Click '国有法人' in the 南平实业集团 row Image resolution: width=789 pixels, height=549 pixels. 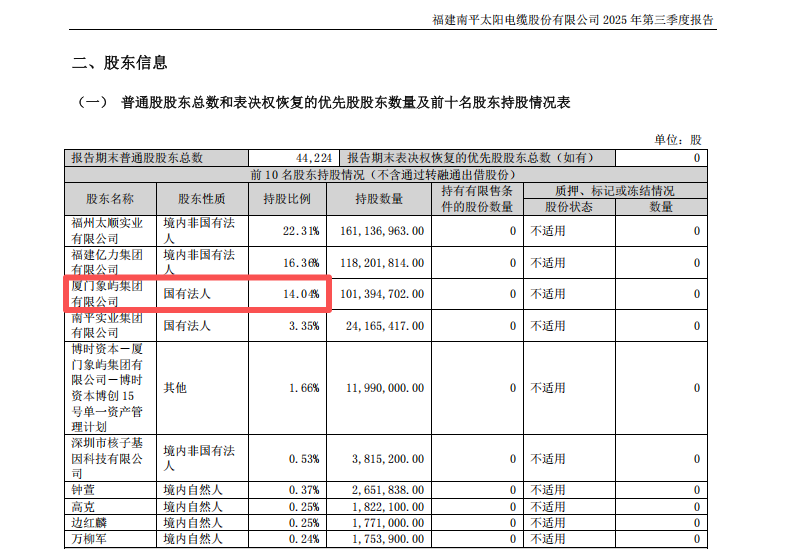187,326
